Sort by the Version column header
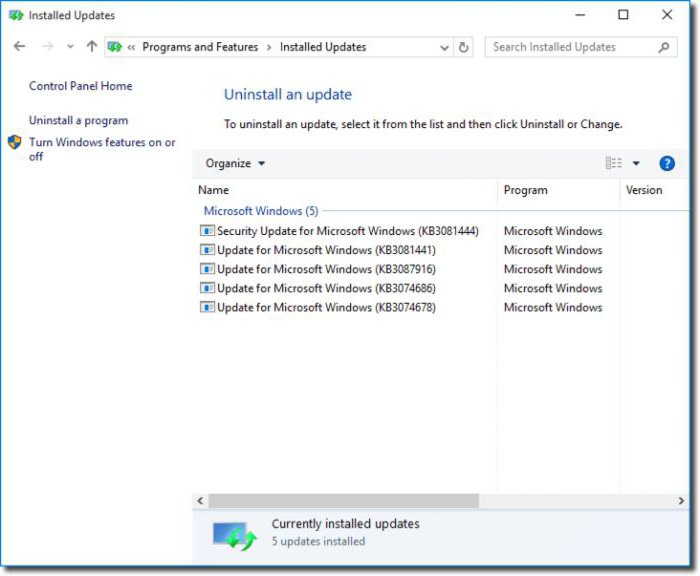Viewport: 700px width, 576px height. tap(644, 190)
